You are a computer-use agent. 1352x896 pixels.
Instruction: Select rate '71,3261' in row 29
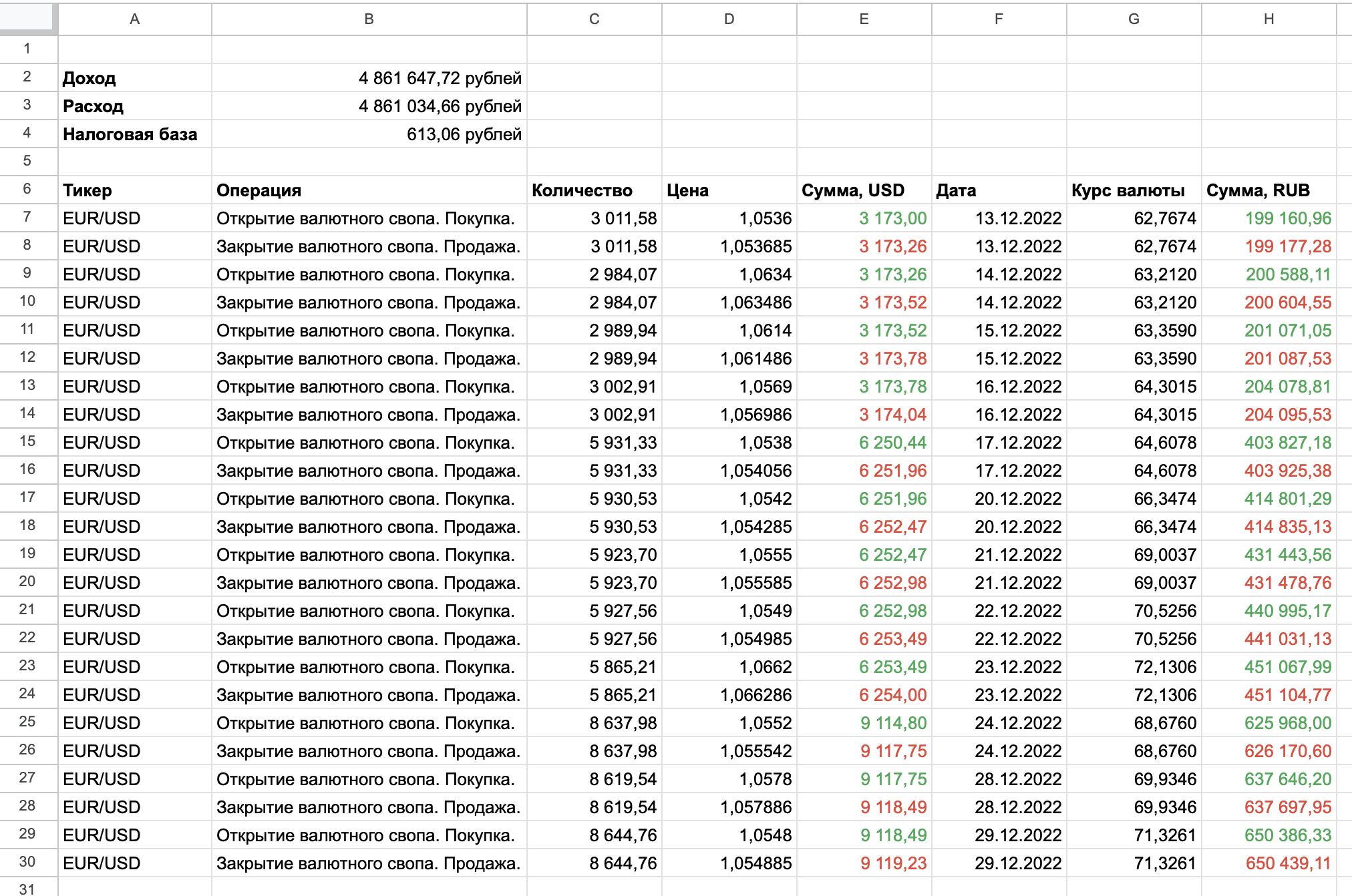coord(1134,835)
